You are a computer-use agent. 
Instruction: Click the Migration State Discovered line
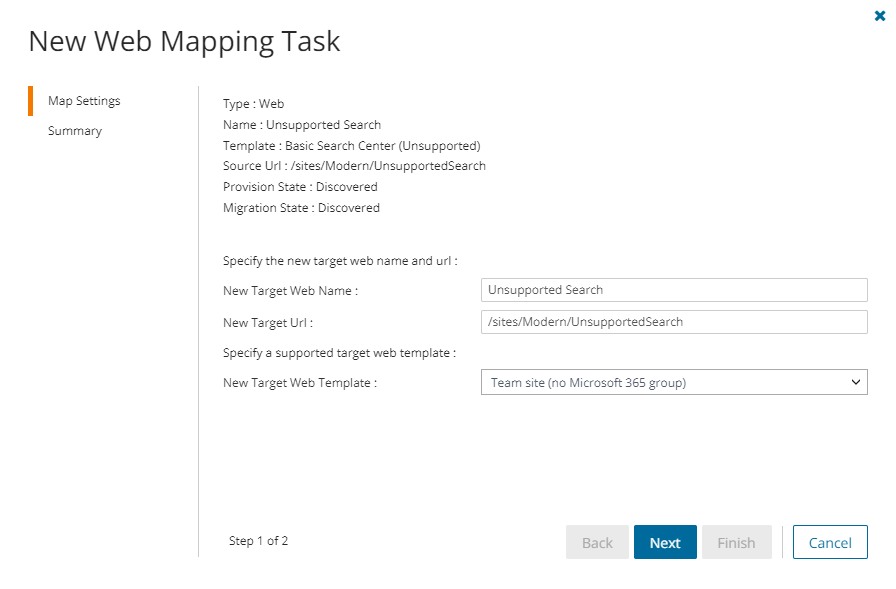tap(301, 208)
